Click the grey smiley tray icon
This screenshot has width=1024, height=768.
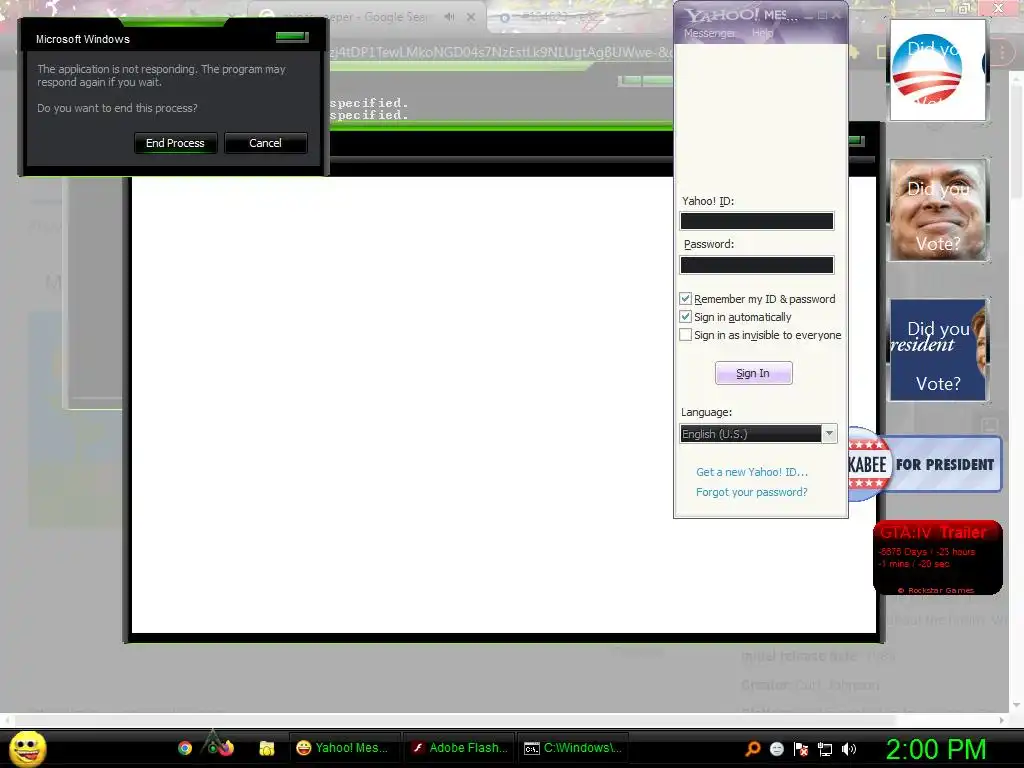(x=776, y=749)
